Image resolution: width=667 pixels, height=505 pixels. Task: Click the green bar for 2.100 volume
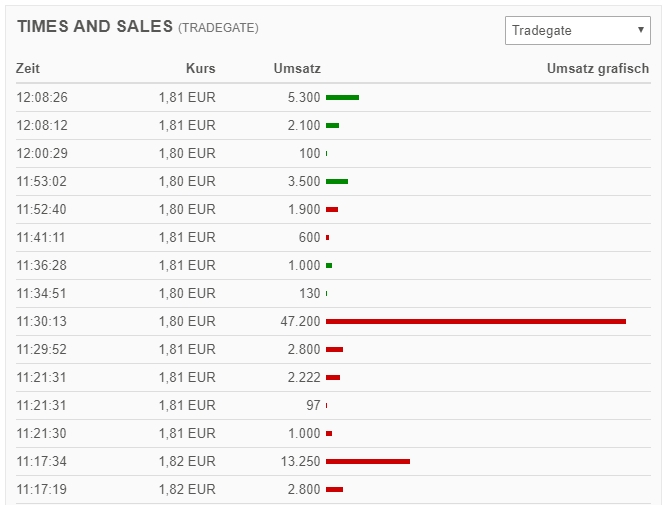coord(332,125)
